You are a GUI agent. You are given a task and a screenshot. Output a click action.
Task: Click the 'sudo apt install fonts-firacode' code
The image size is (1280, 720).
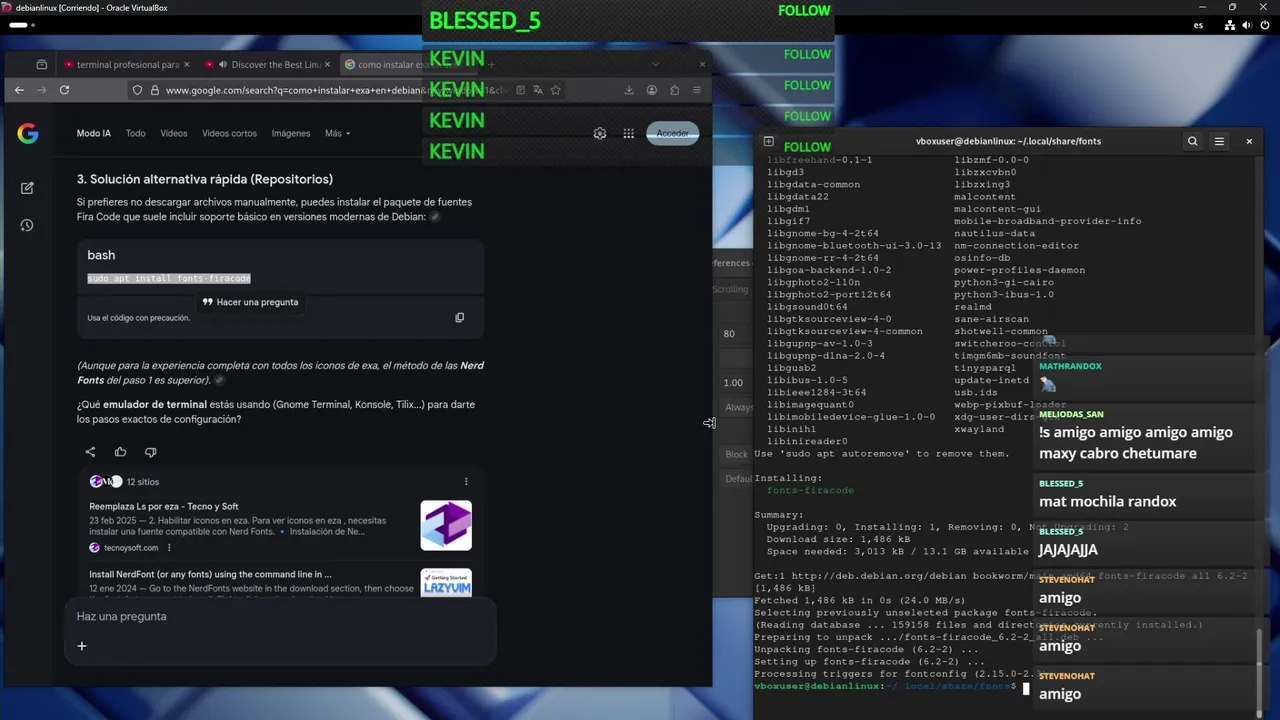tap(169, 278)
